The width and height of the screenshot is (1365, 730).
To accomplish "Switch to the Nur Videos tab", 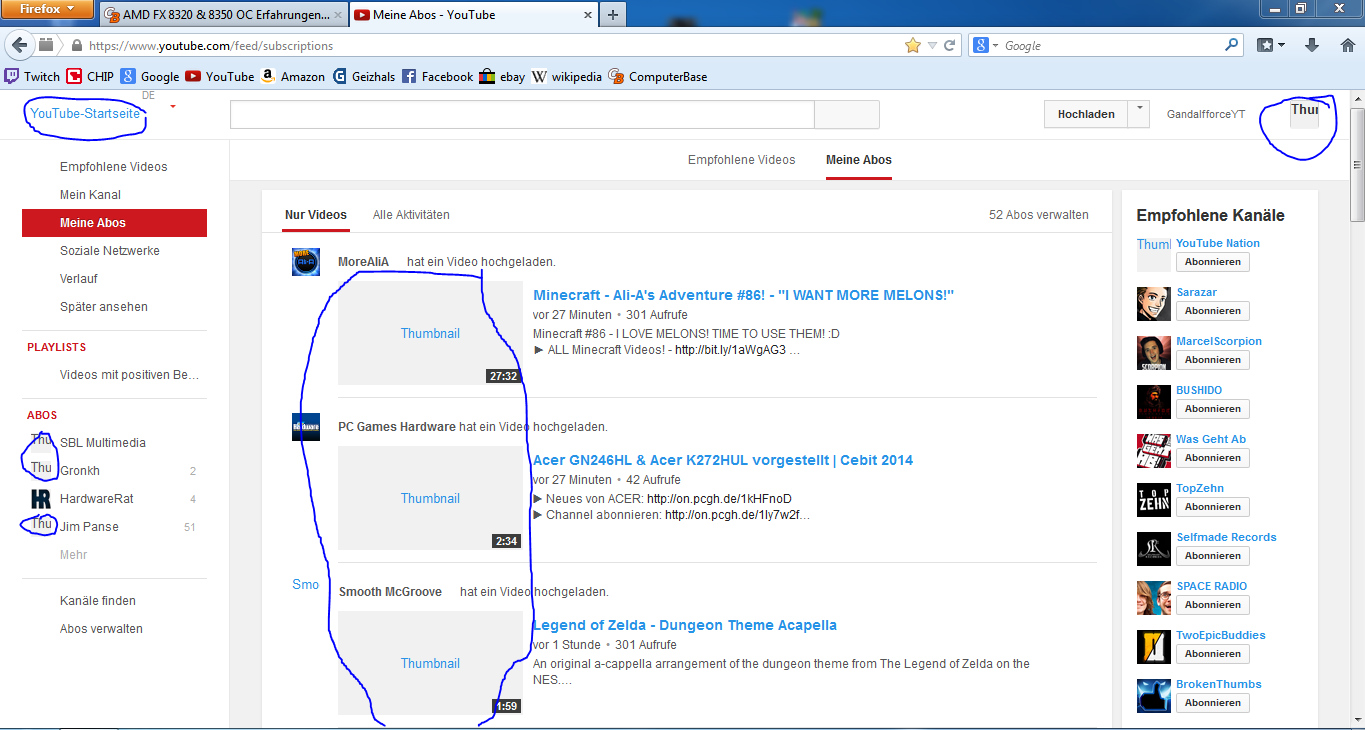I will (316, 215).
